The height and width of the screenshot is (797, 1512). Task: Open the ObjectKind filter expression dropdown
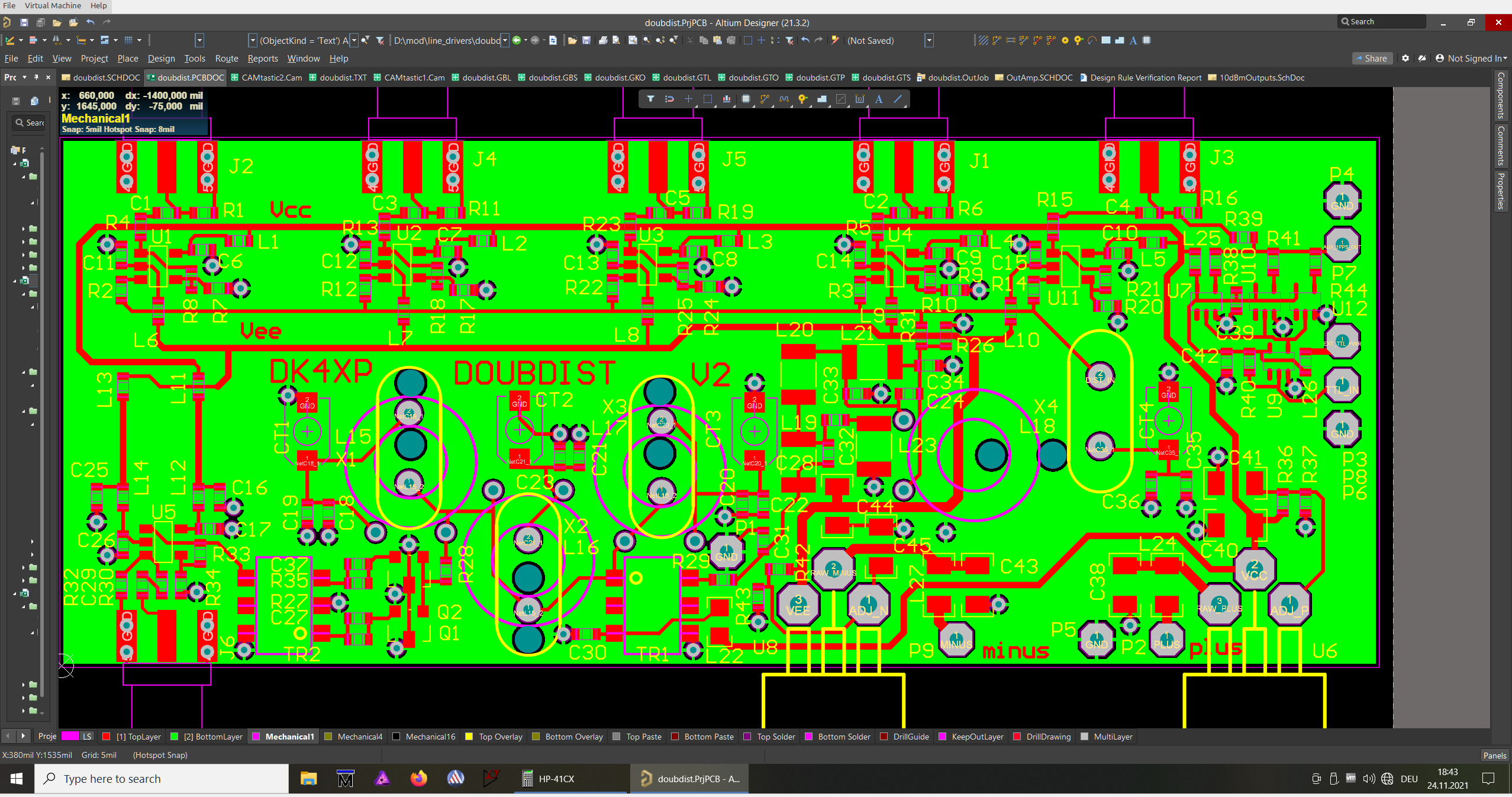(x=354, y=40)
